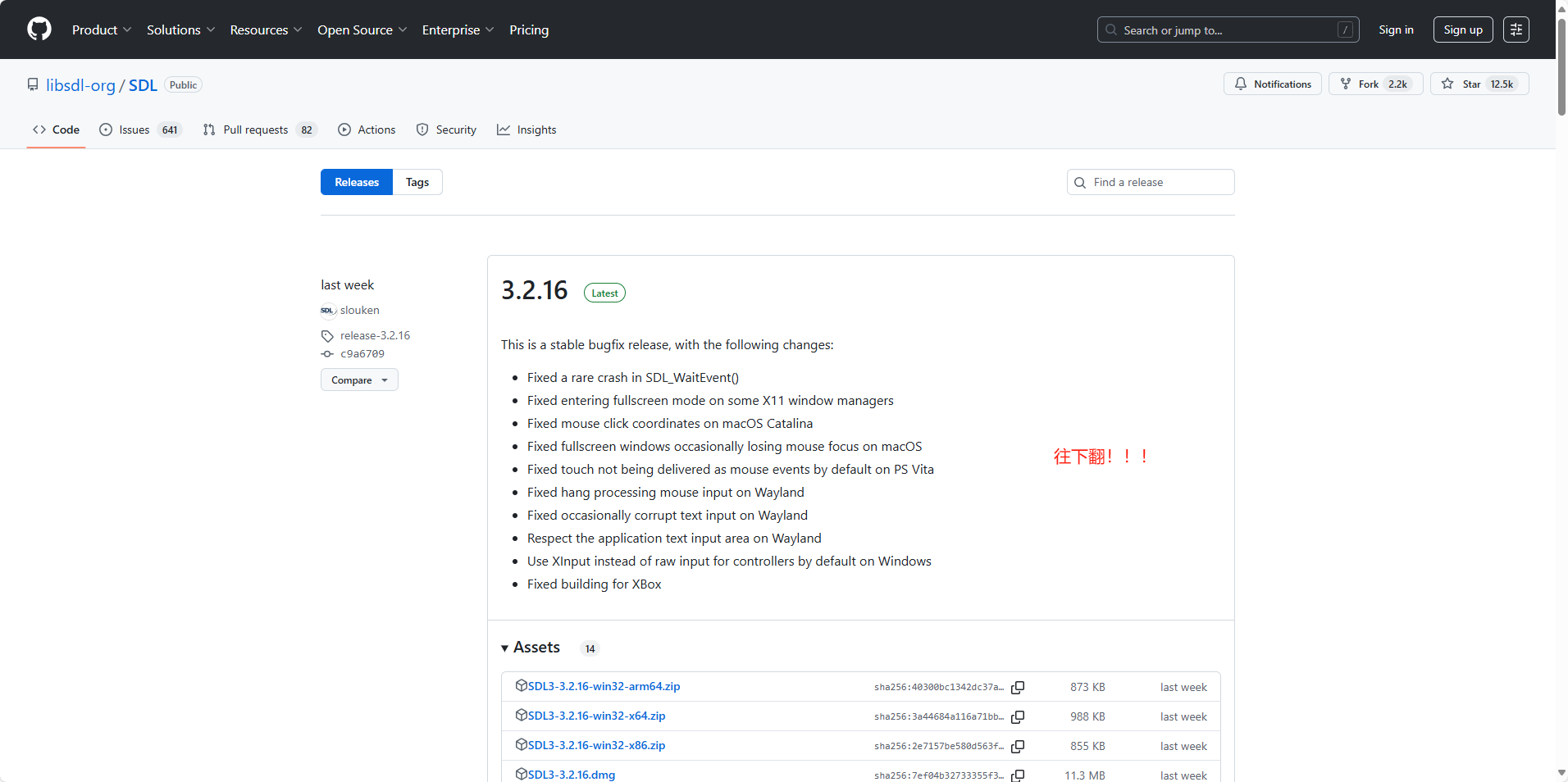Open the Product menu
The image size is (1568, 782).
tap(102, 30)
